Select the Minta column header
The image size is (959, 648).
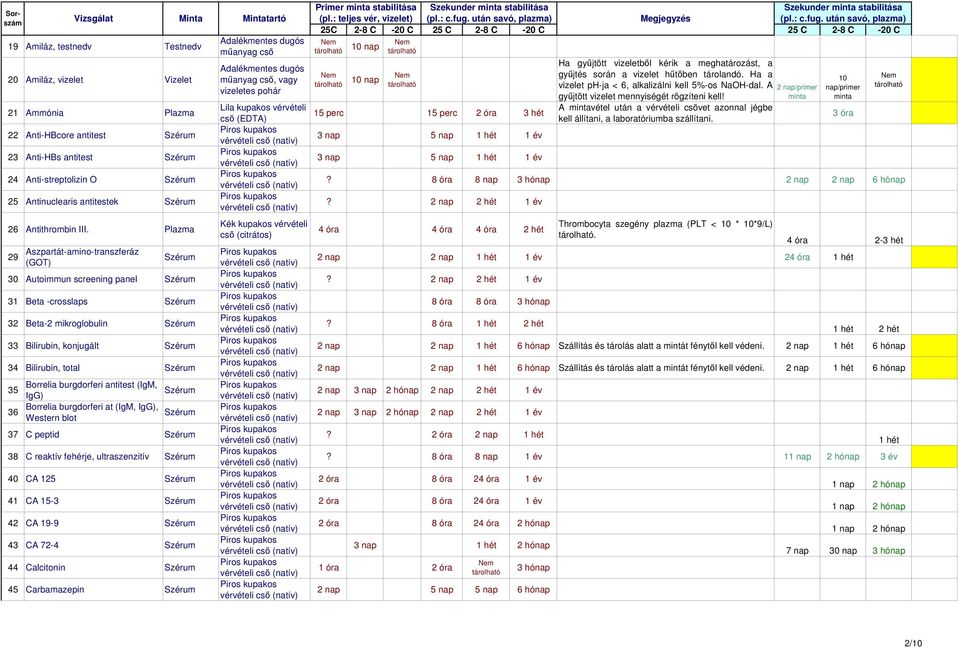[x=190, y=18]
